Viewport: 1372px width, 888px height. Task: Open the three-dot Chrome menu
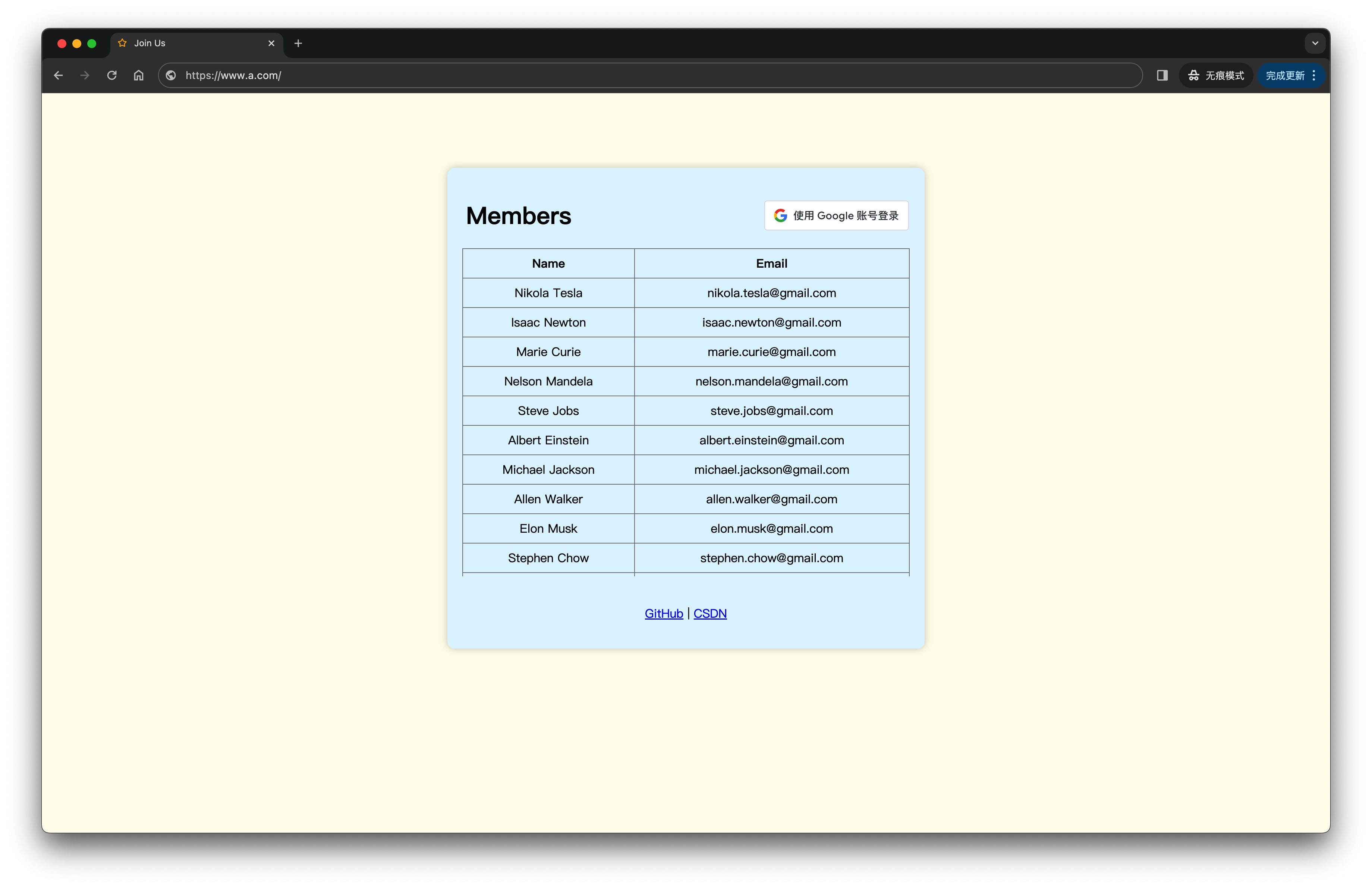click(x=1314, y=75)
